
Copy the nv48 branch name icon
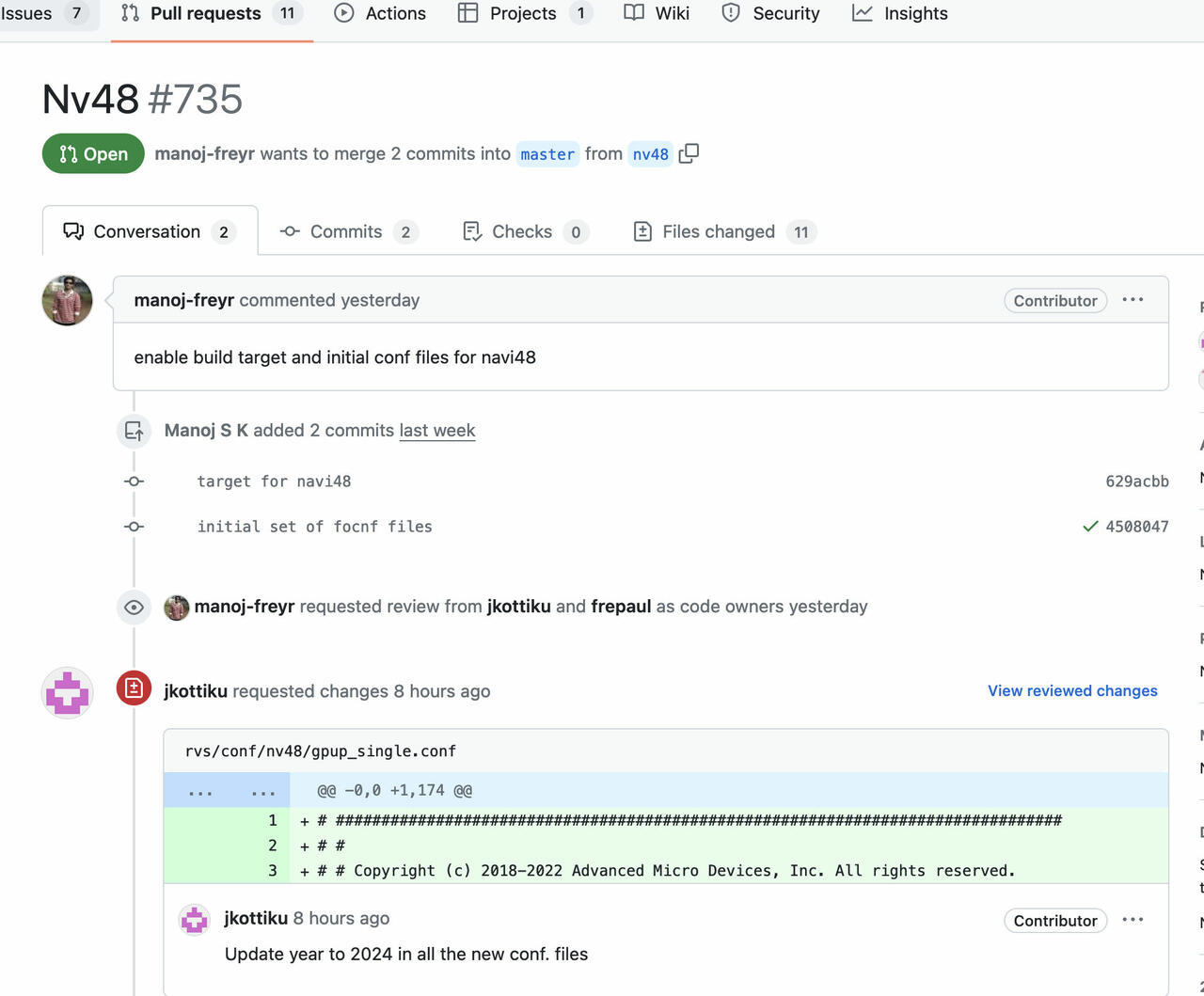coord(689,153)
